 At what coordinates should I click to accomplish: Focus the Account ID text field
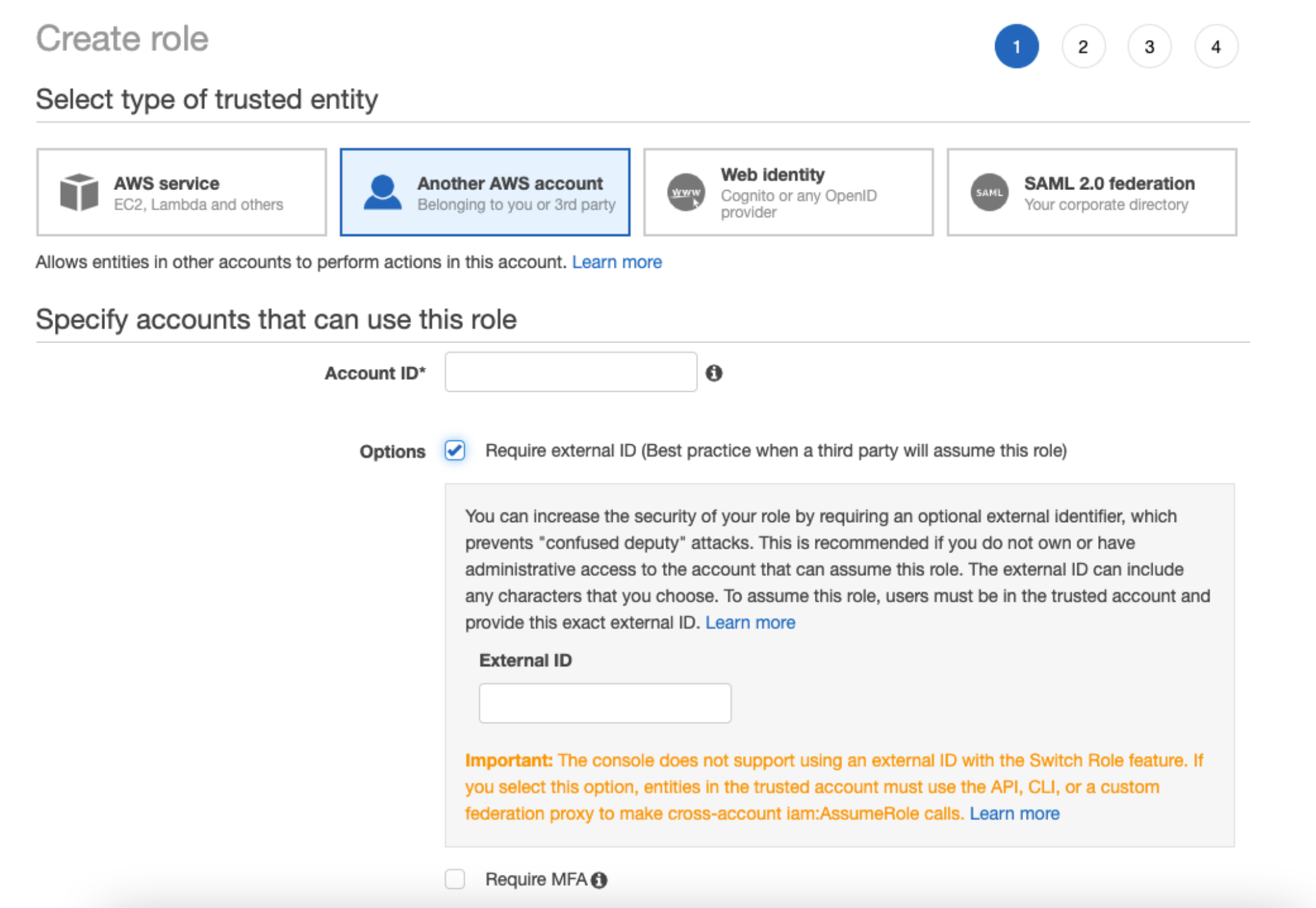click(x=571, y=372)
